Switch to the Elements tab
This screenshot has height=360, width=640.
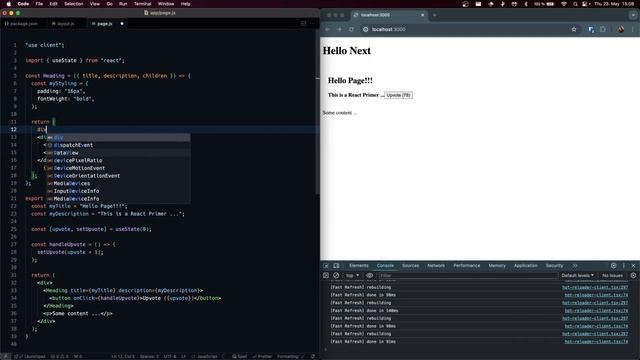[x=359, y=266]
